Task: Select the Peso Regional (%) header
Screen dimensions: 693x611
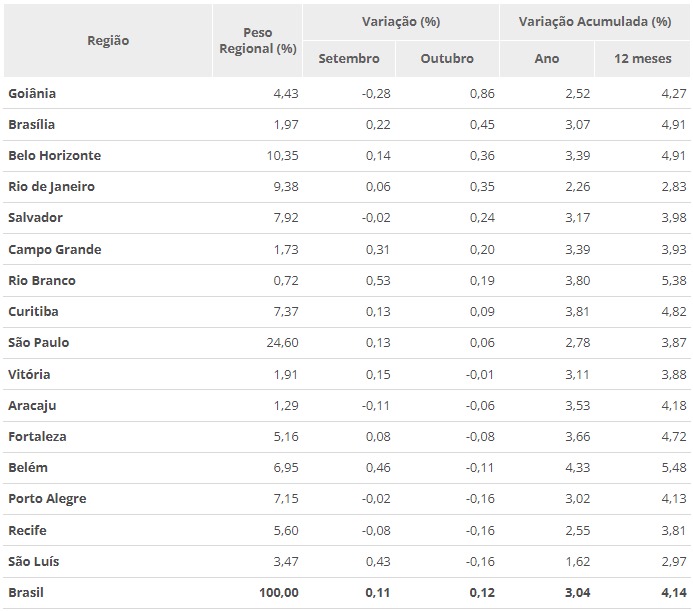Action: click(258, 41)
